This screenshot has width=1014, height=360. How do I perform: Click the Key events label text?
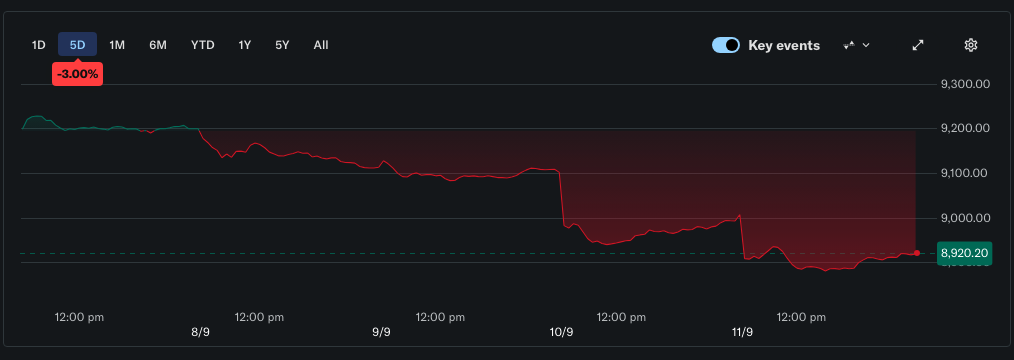784,45
